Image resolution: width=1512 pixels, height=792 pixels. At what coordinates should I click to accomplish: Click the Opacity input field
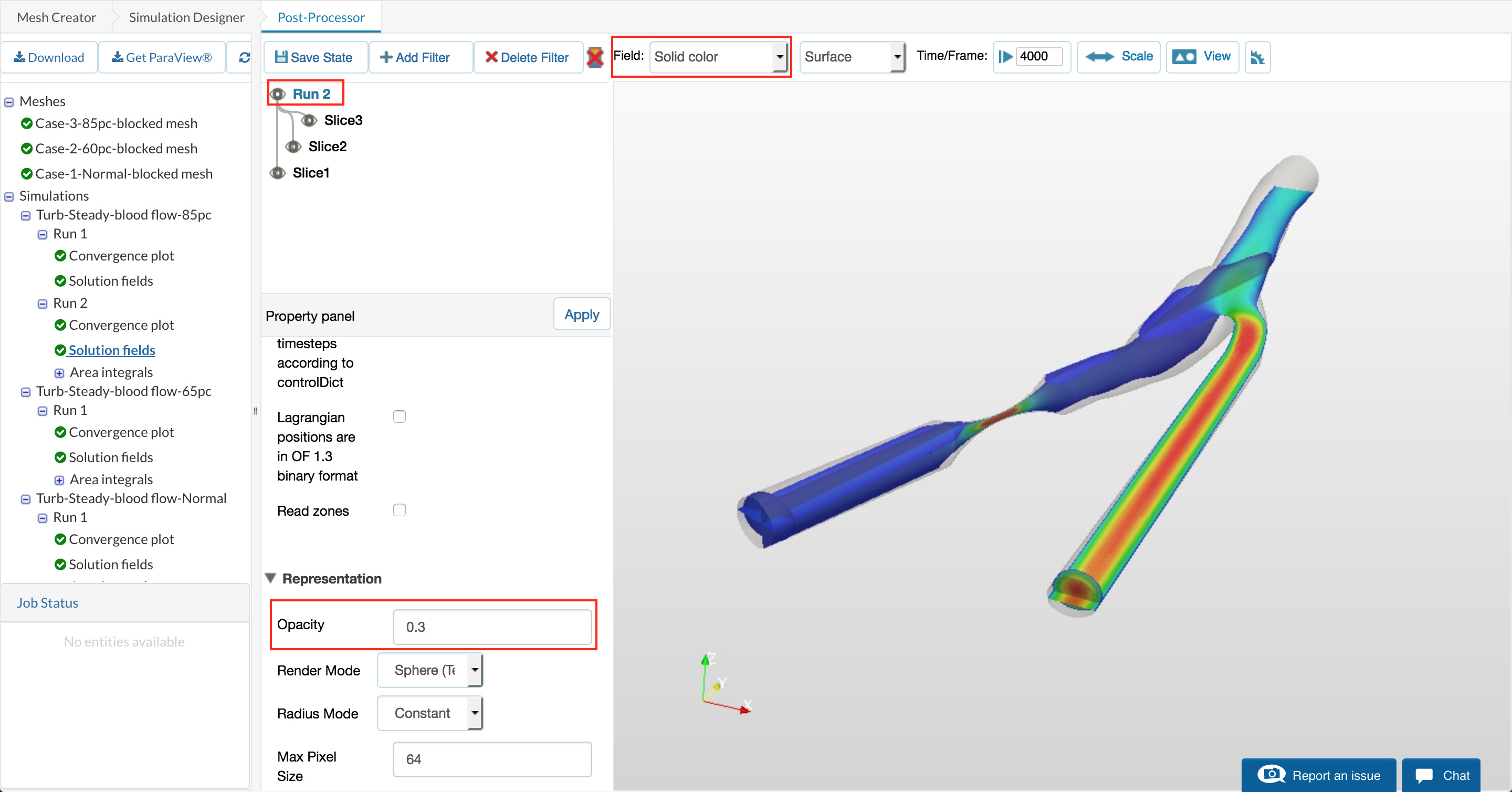491,627
